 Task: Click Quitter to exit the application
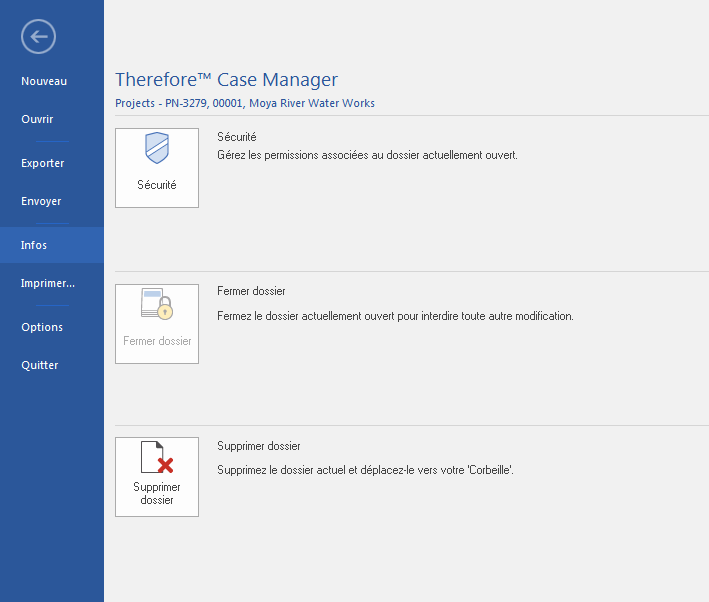click(x=40, y=365)
